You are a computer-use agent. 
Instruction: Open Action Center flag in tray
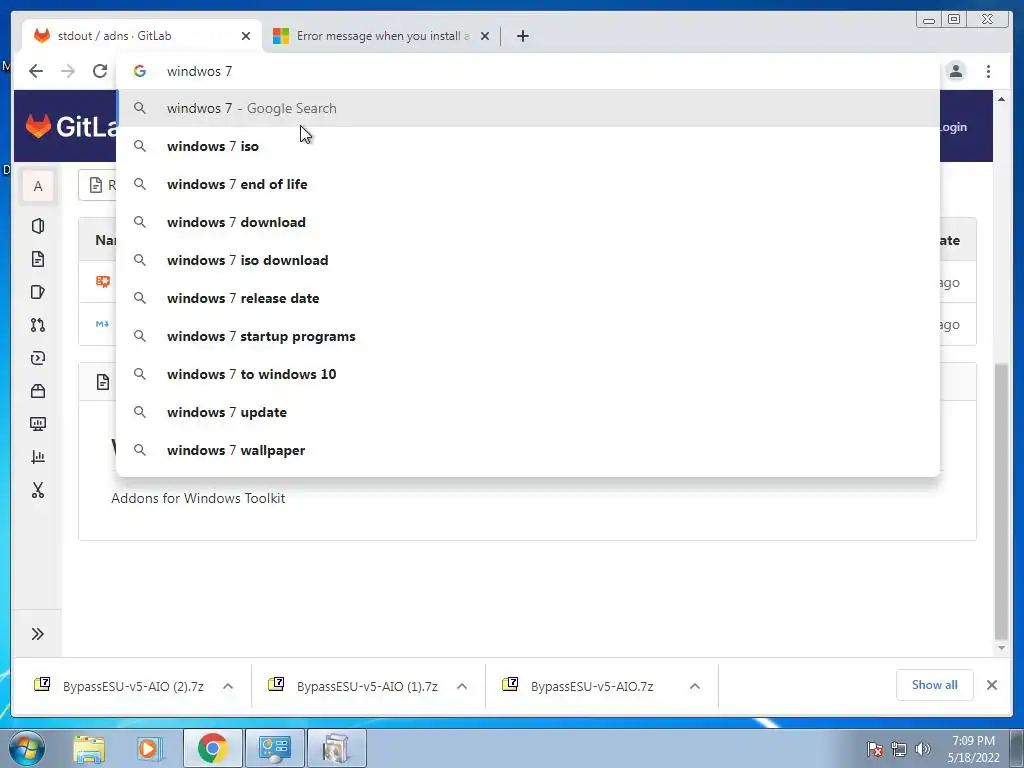click(x=874, y=749)
